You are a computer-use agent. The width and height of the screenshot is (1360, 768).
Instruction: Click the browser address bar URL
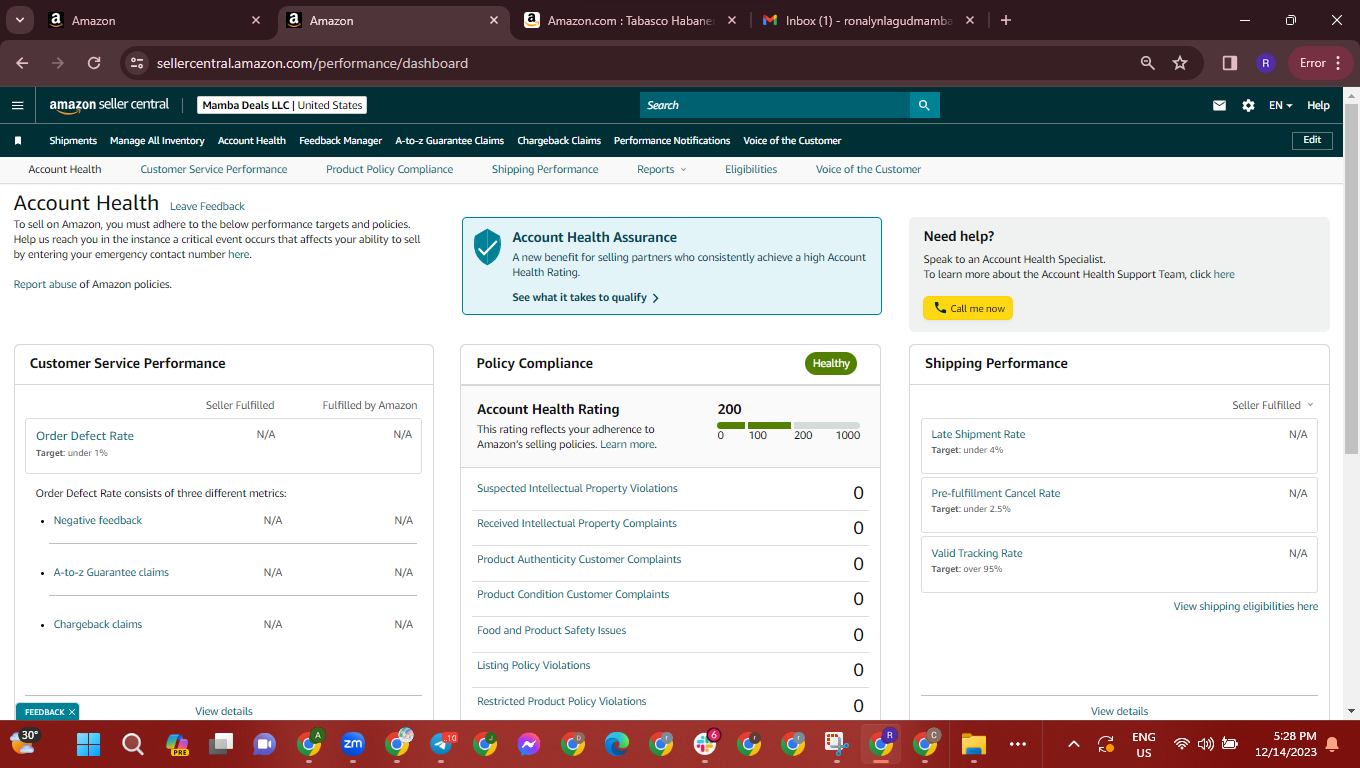coord(312,63)
